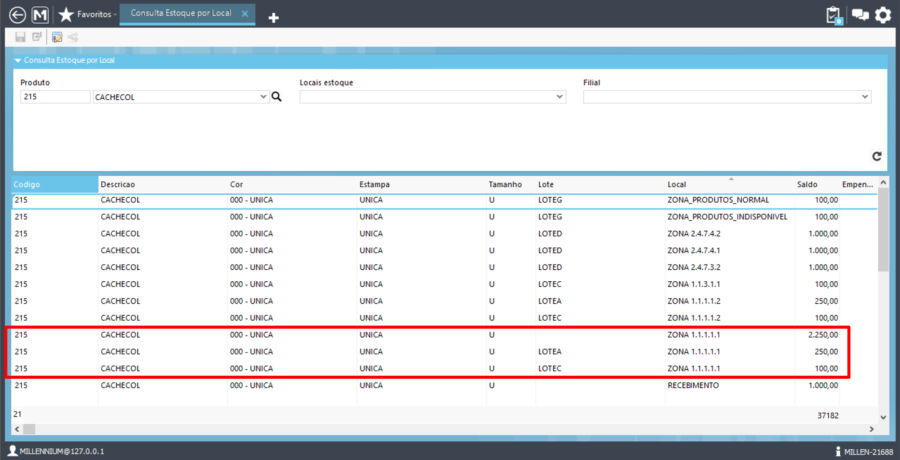
Task: Open the chat messages icon
Action: click(x=859, y=15)
